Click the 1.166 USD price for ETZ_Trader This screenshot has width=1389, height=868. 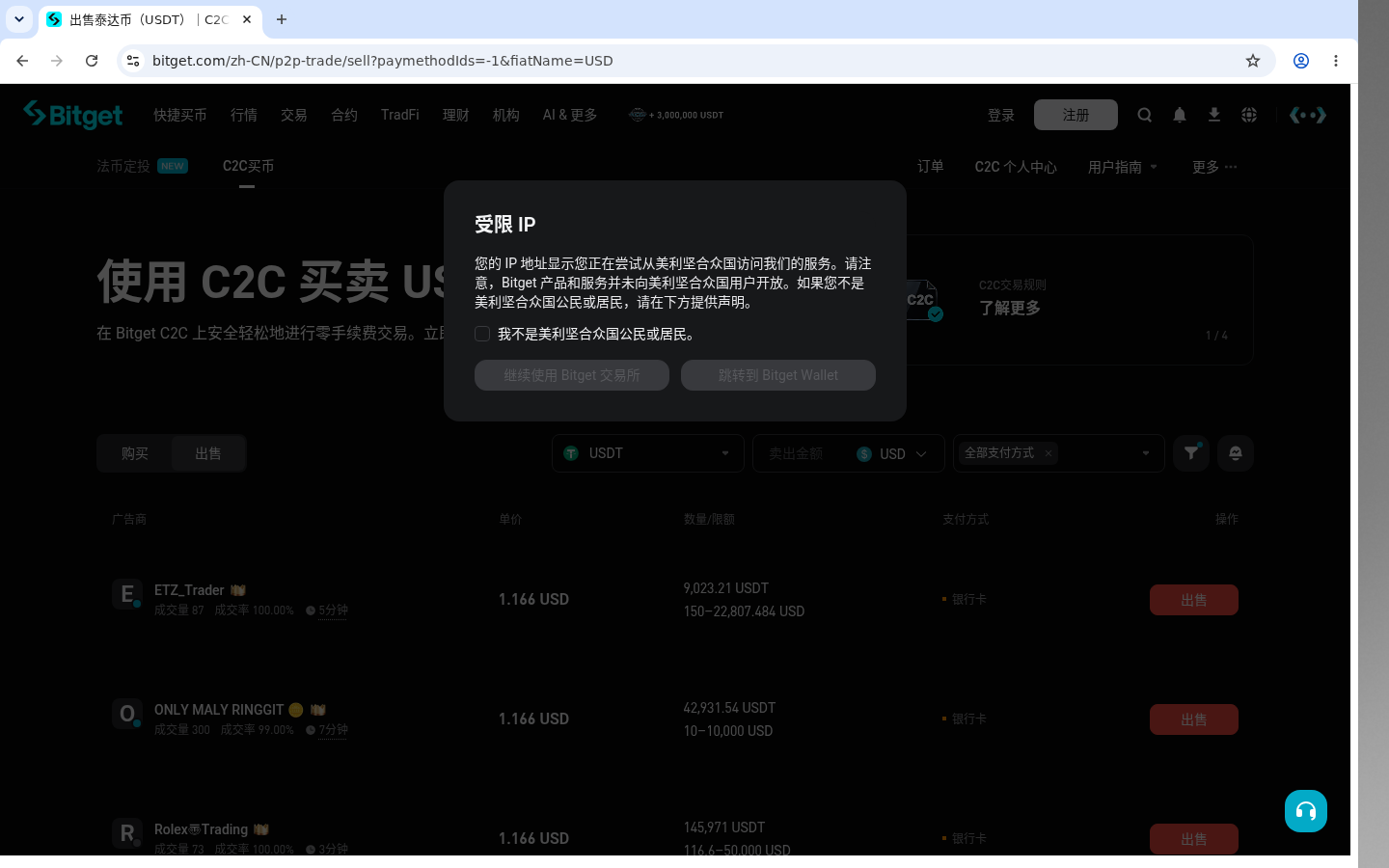pyautogui.click(x=533, y=599)
